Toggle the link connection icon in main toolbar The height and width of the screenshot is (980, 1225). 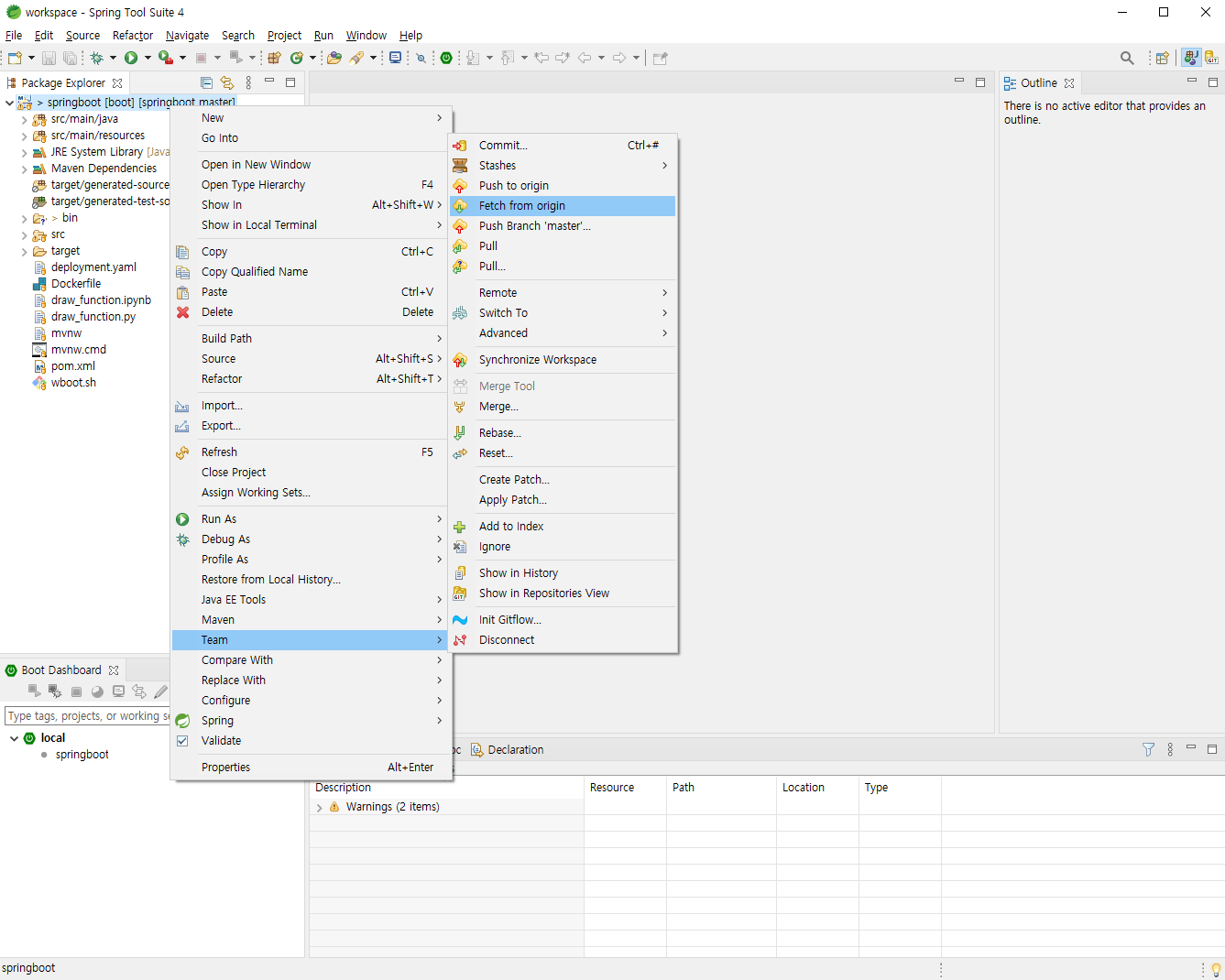(421, 58)
